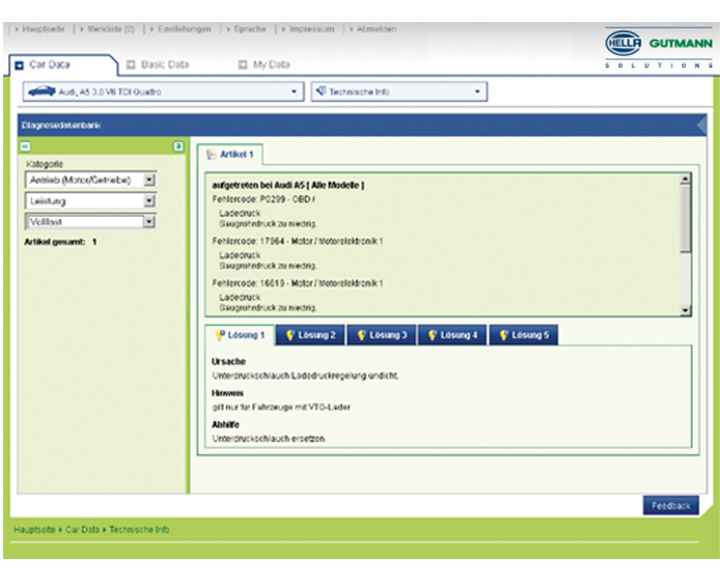Click the Basic Data tab icon
Screen dimensions: 720x580
click(x=130, y=65)
